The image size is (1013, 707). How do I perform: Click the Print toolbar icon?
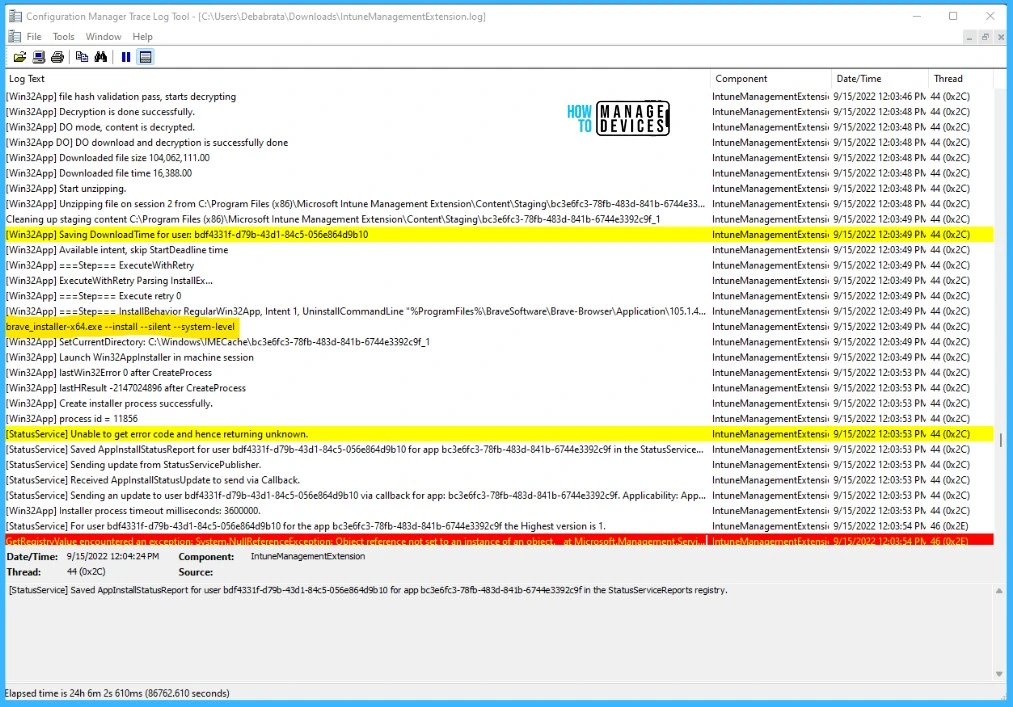click(x=57, y=57)
